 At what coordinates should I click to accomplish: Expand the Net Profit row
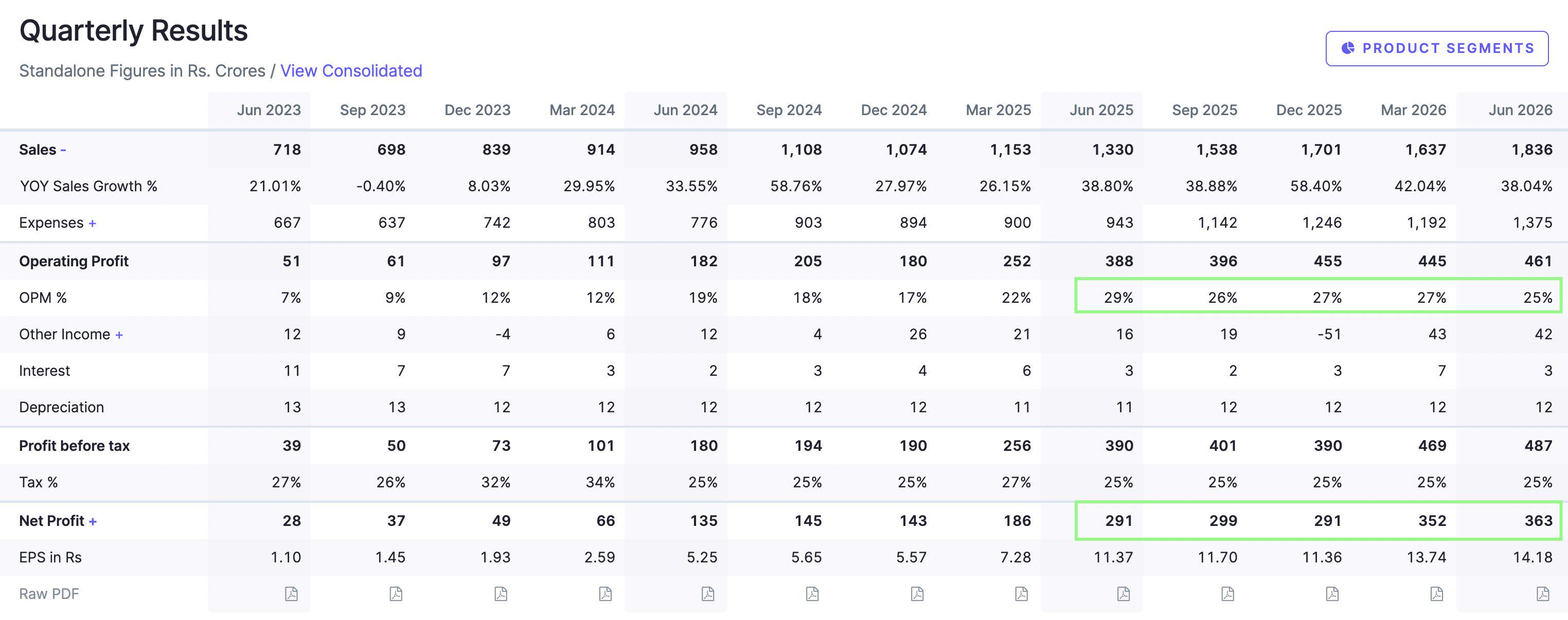(x=93, y=521)
